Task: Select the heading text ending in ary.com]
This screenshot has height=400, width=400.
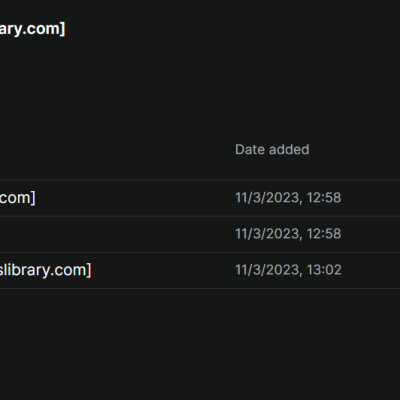Action: (32, 29)
